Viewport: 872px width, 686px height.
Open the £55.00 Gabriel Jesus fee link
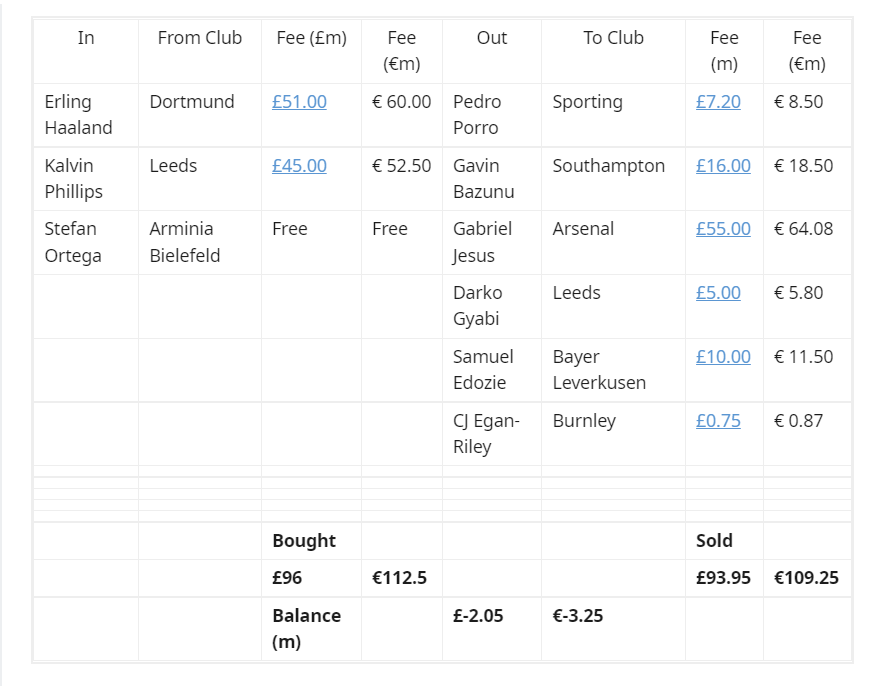tap(723, 228)
